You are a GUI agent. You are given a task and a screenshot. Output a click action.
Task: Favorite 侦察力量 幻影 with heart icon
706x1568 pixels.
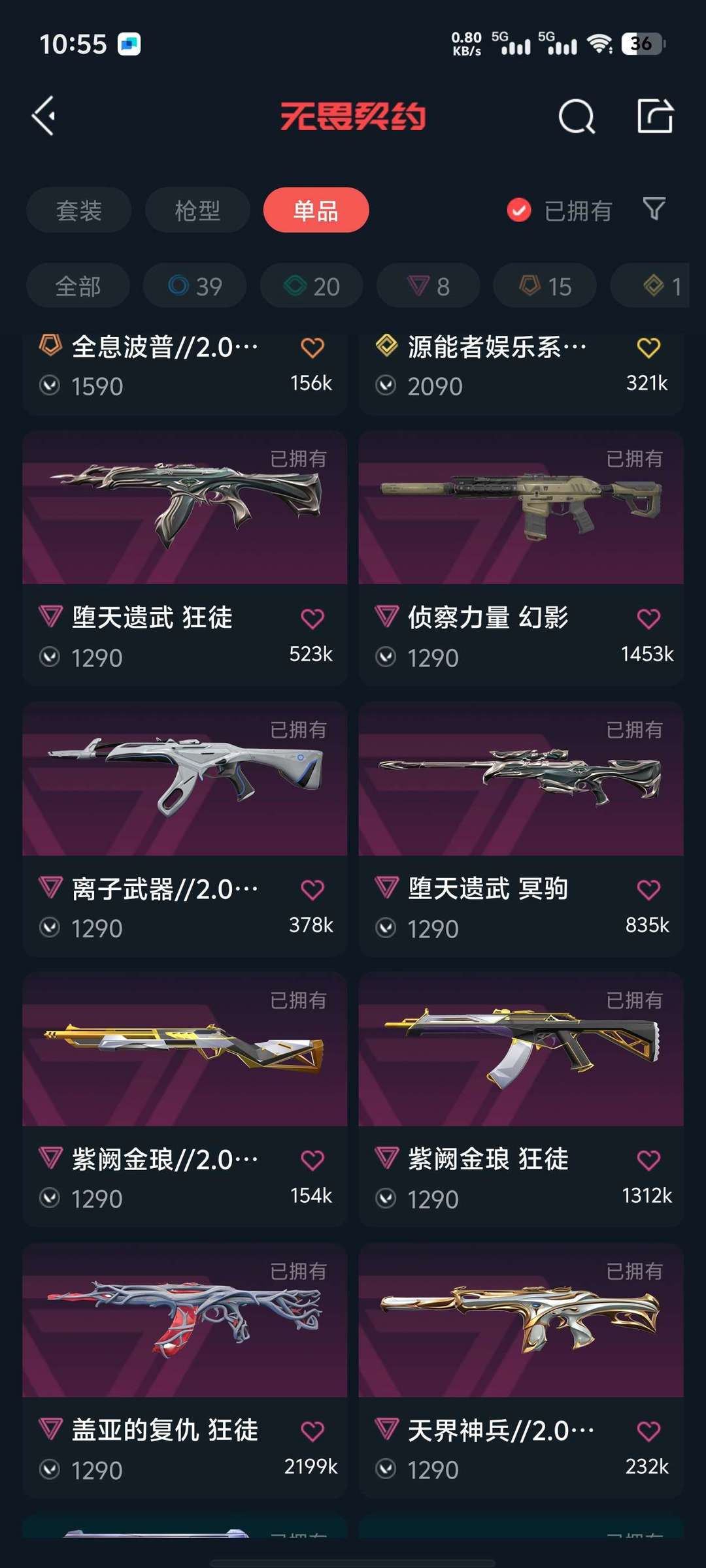(648, 618)
